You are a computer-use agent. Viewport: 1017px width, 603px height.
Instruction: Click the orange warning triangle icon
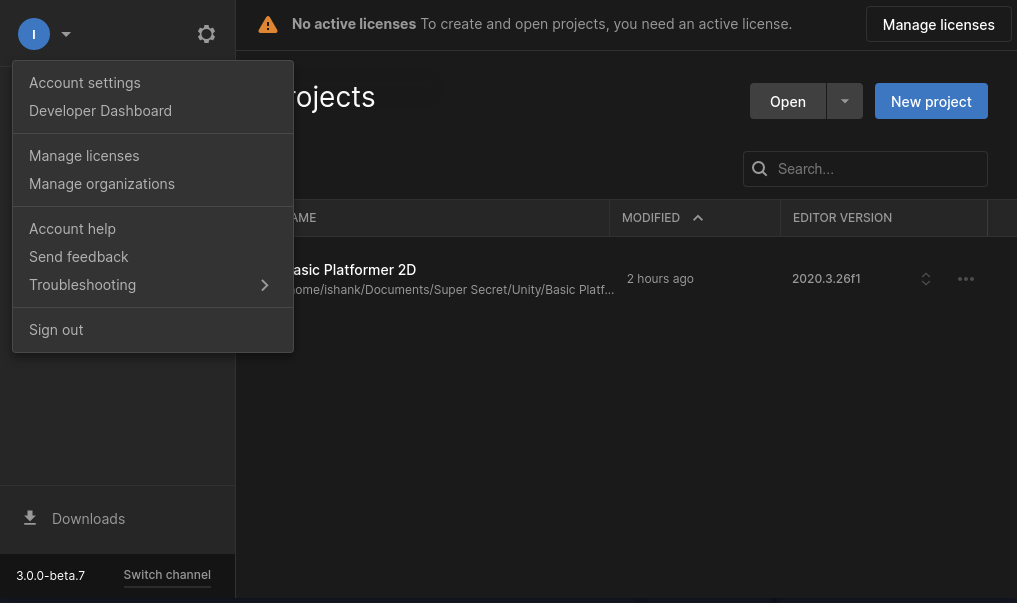click(268, 25)
